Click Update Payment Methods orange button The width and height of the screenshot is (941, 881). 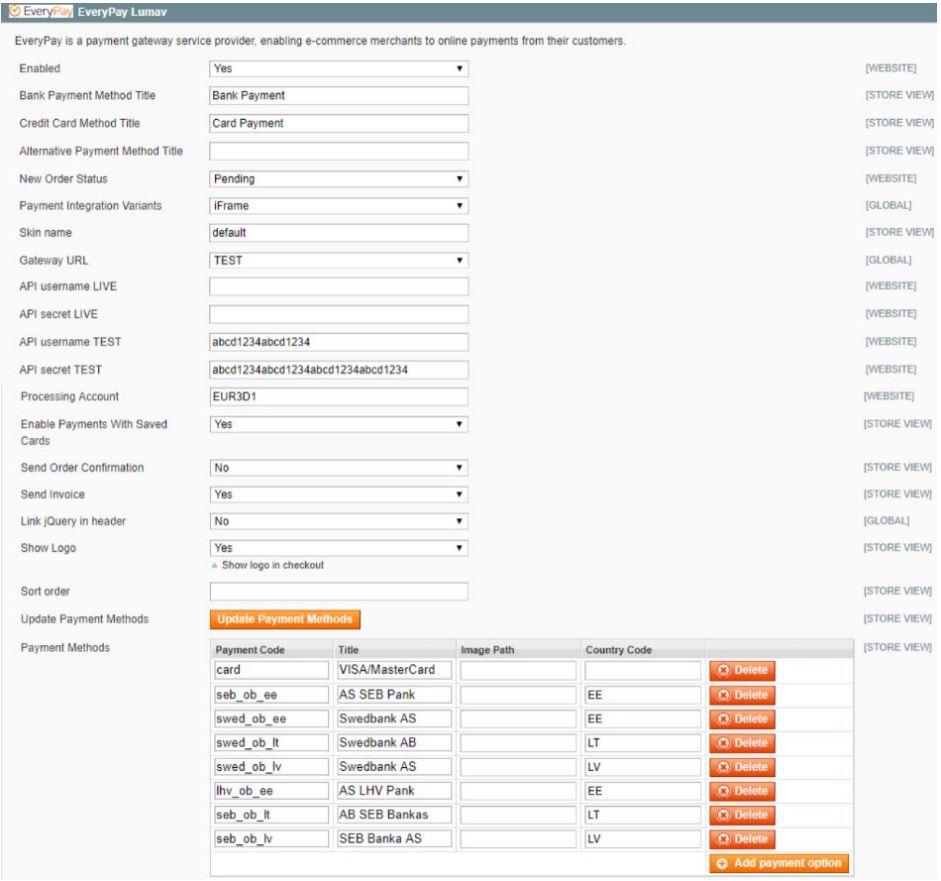[x=285, y=619]
